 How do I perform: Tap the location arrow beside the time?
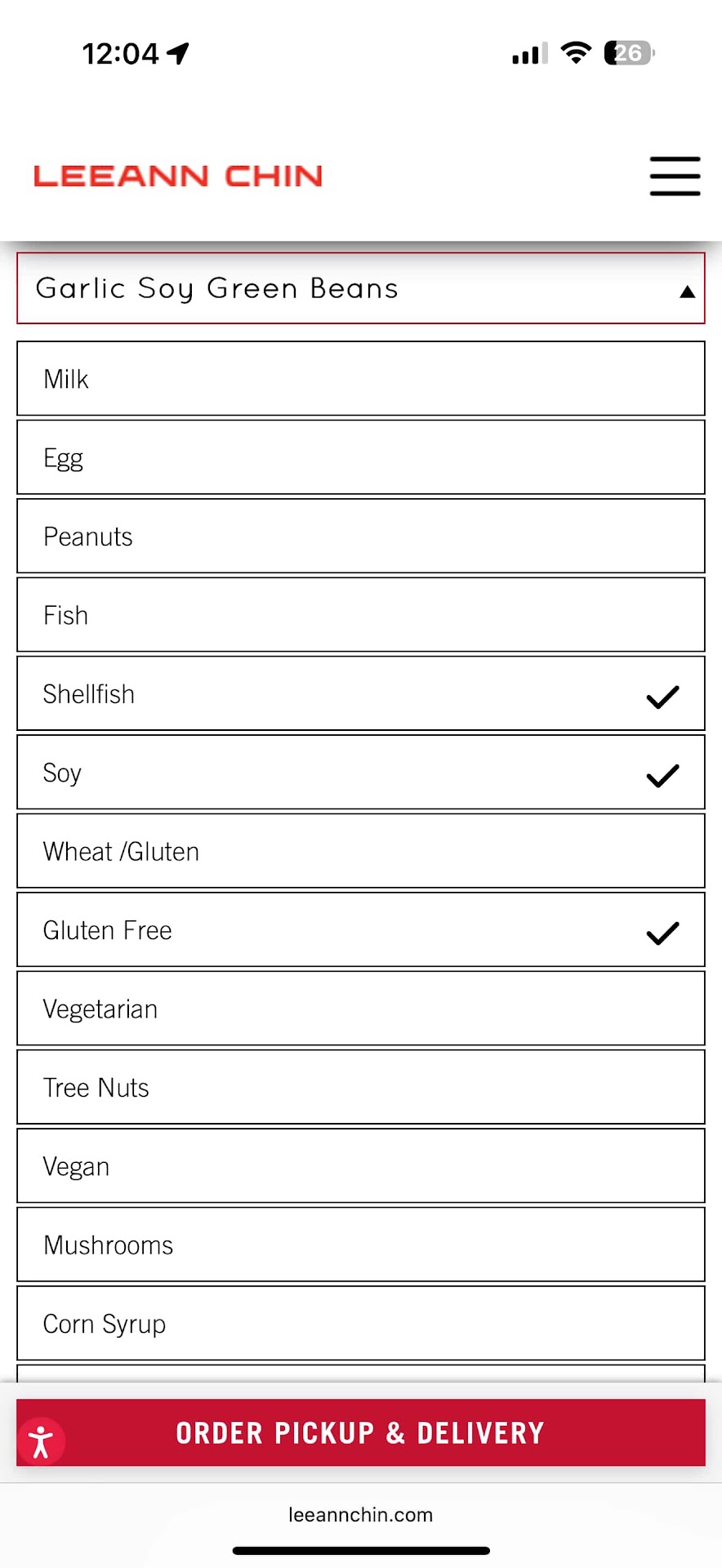pyautogui.click(x=178, y=53)
